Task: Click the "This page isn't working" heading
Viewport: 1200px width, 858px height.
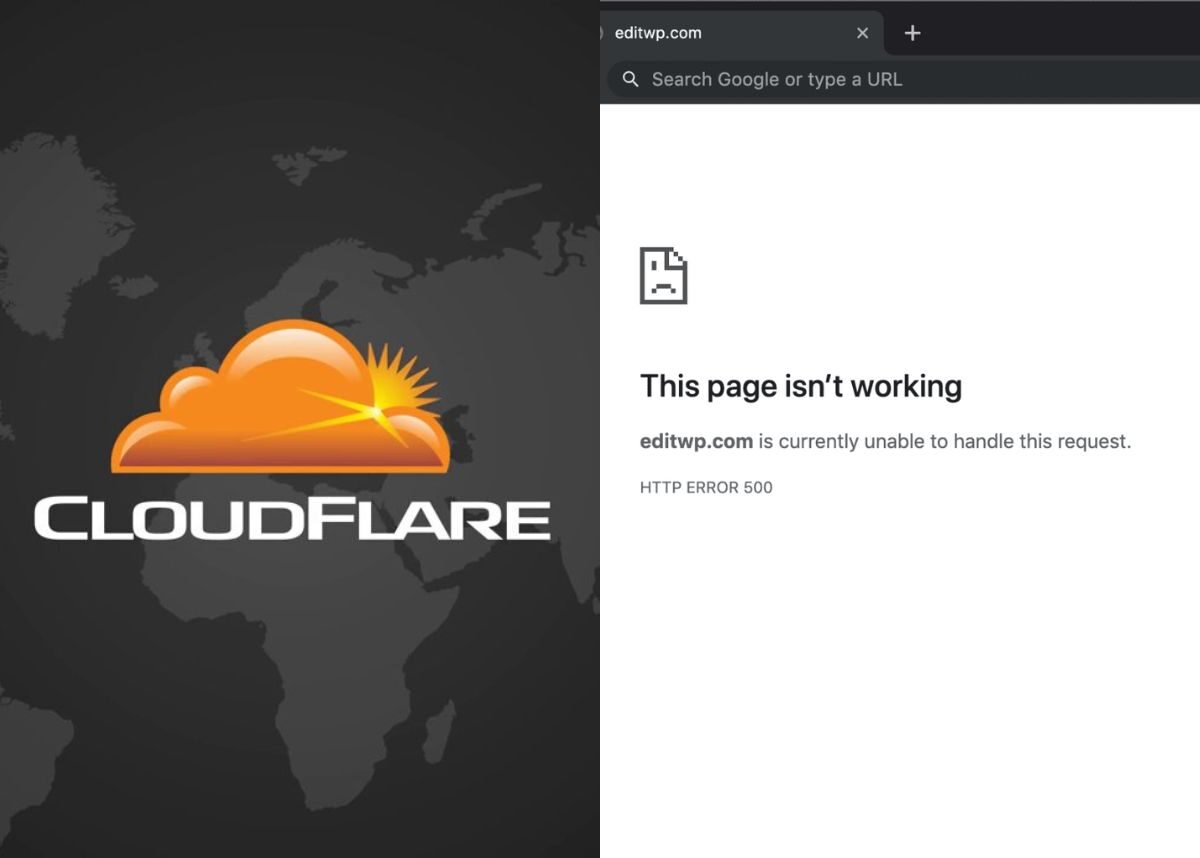Action: click(x=800, y=386)
